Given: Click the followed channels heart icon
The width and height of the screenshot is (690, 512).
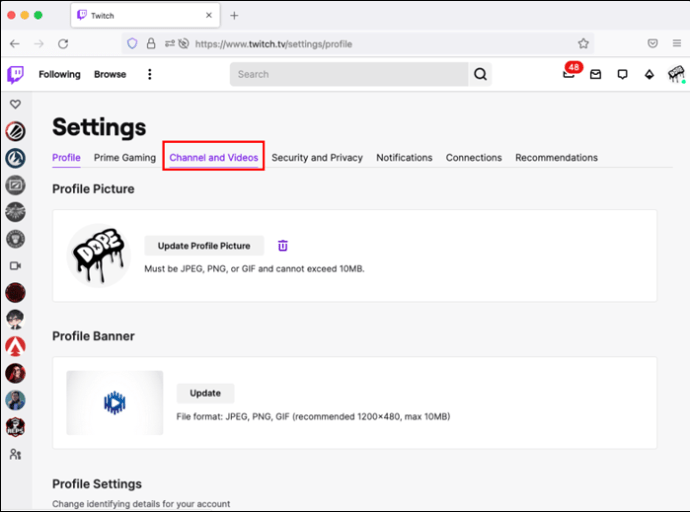Looking at the screenshot, I should pos(15,104).
